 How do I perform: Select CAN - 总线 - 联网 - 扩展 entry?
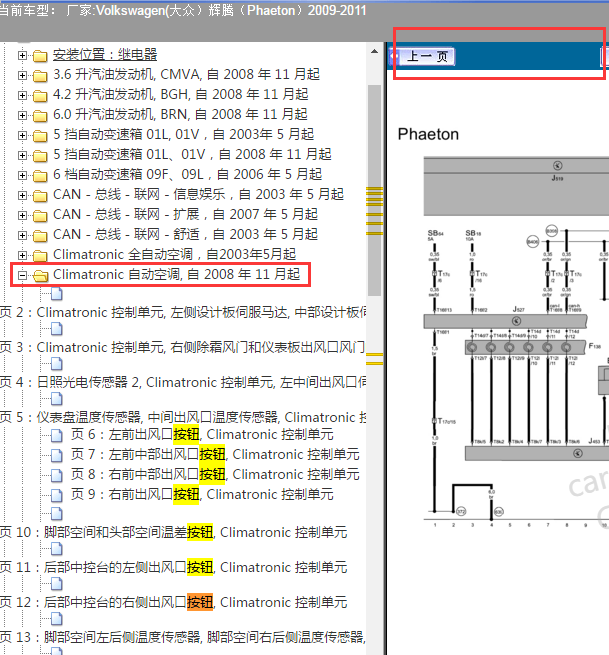pyautogui.click(x=185, y=215)
